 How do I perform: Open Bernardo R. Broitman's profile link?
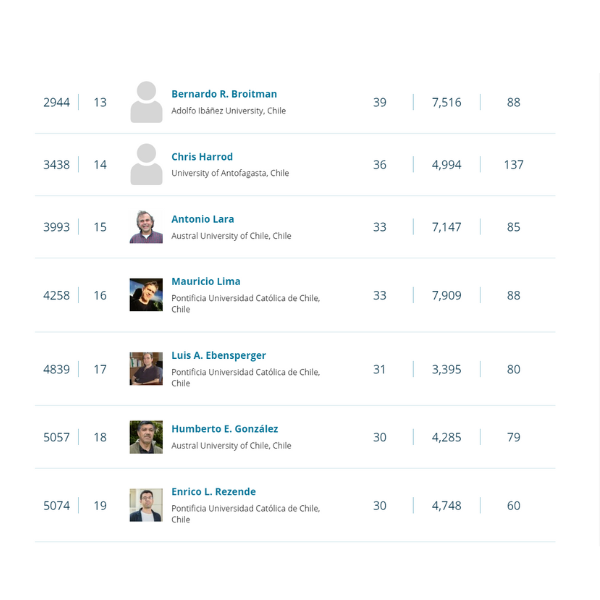point(224,94)
